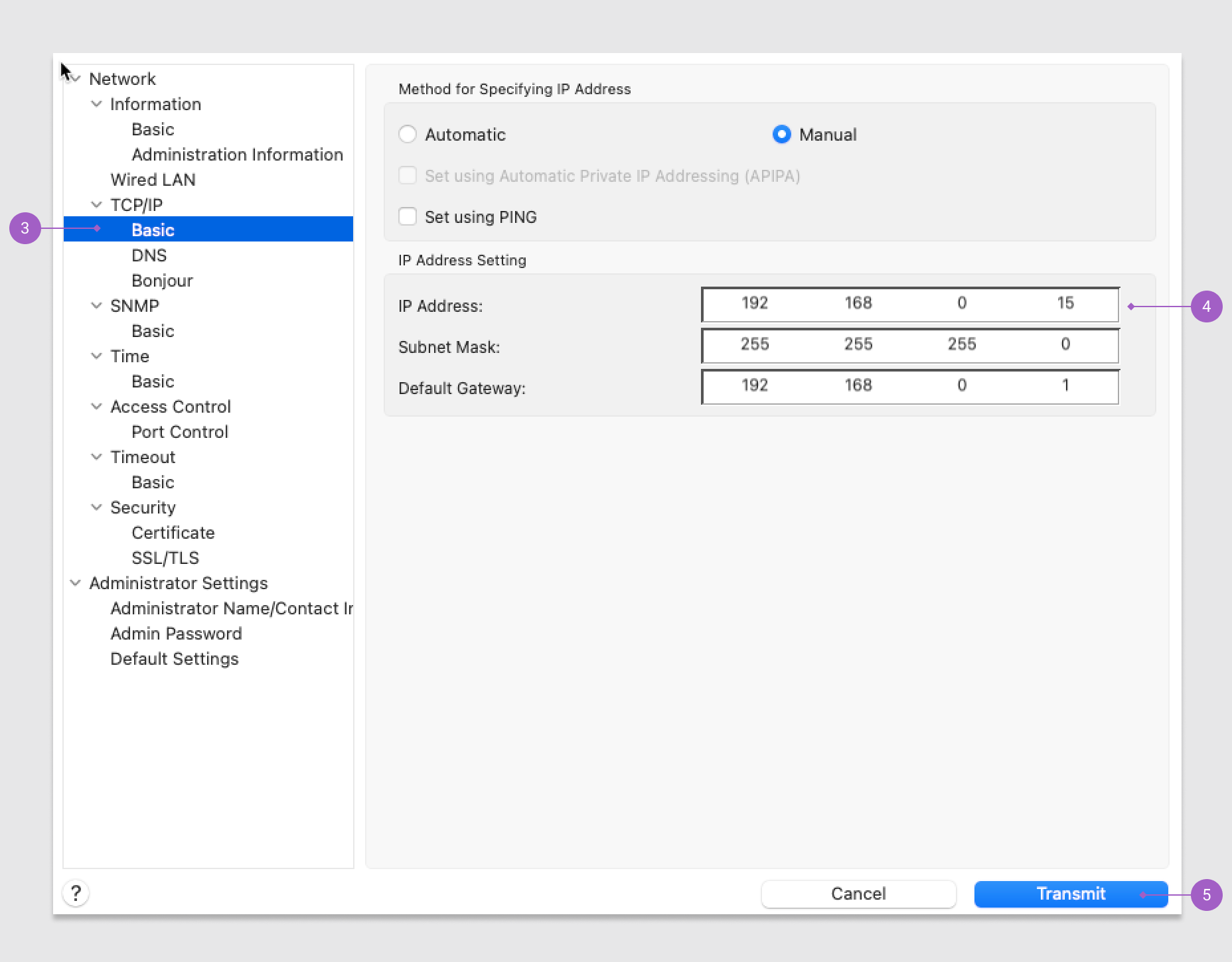Click Default Gateway second octet 168

[858, 385]
